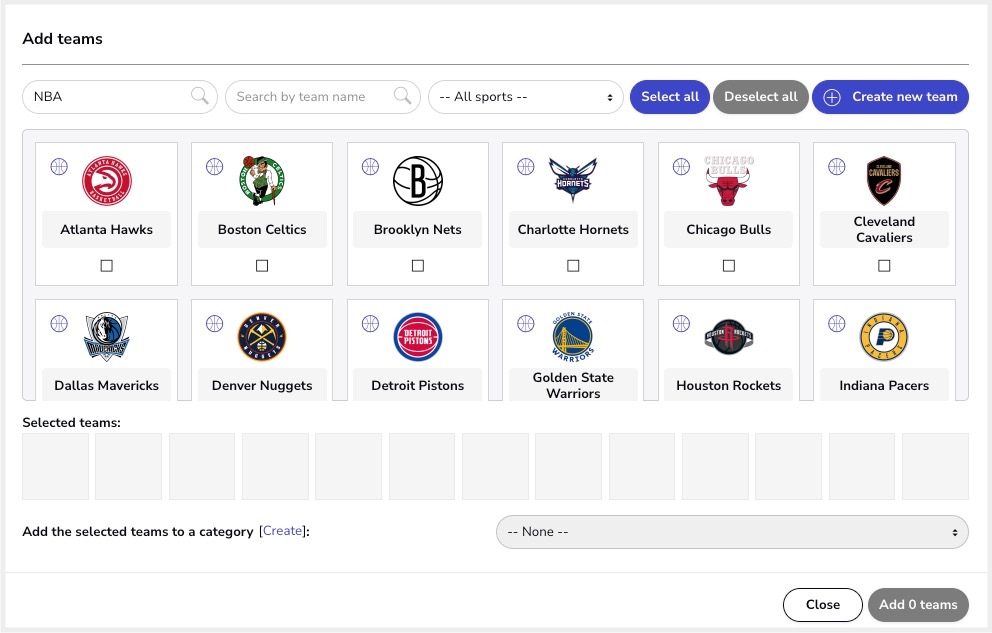This screenshot has height=633, width=992.
Task: Open the category None dropdown
Action: (x=732, y=532)
